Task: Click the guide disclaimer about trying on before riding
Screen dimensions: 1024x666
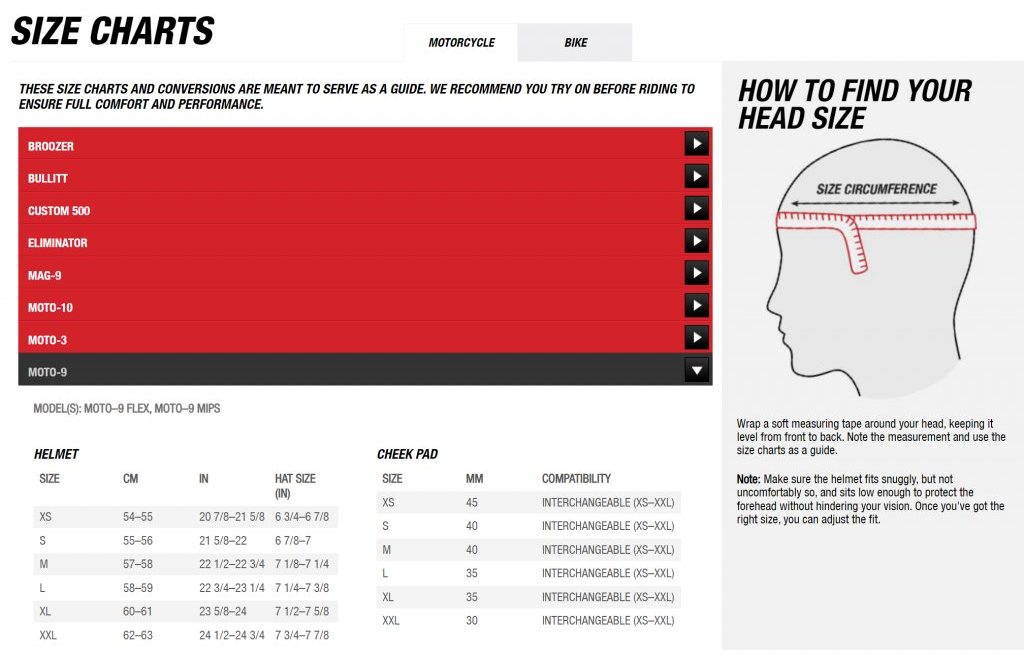Action: pyautogui.click(x=357, y=97)
